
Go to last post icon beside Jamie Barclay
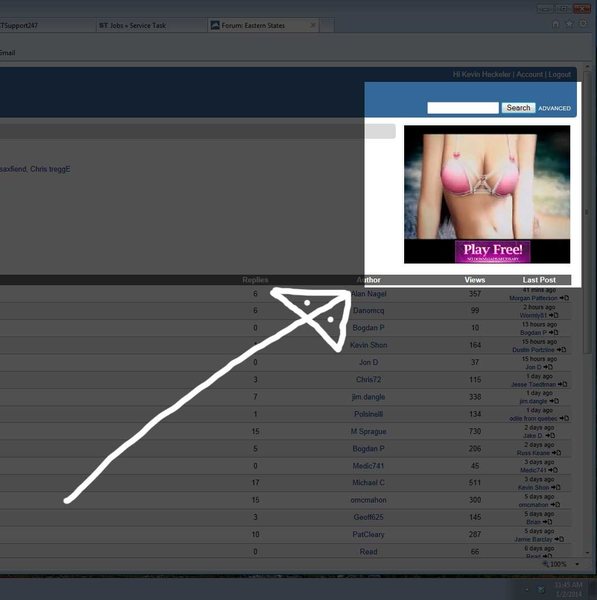coord(559,539)
